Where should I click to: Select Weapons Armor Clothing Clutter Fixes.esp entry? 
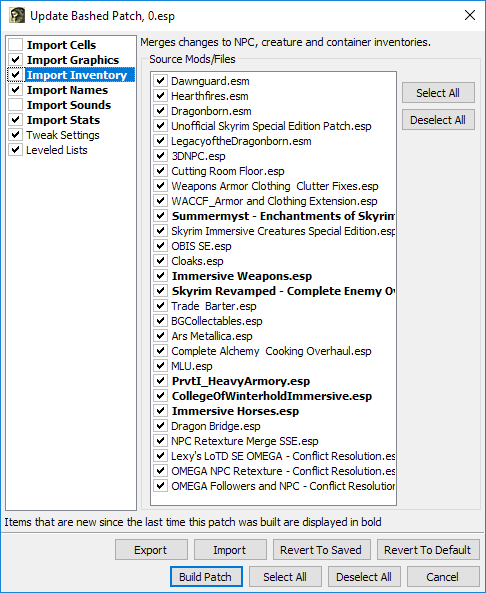(275, 186)
